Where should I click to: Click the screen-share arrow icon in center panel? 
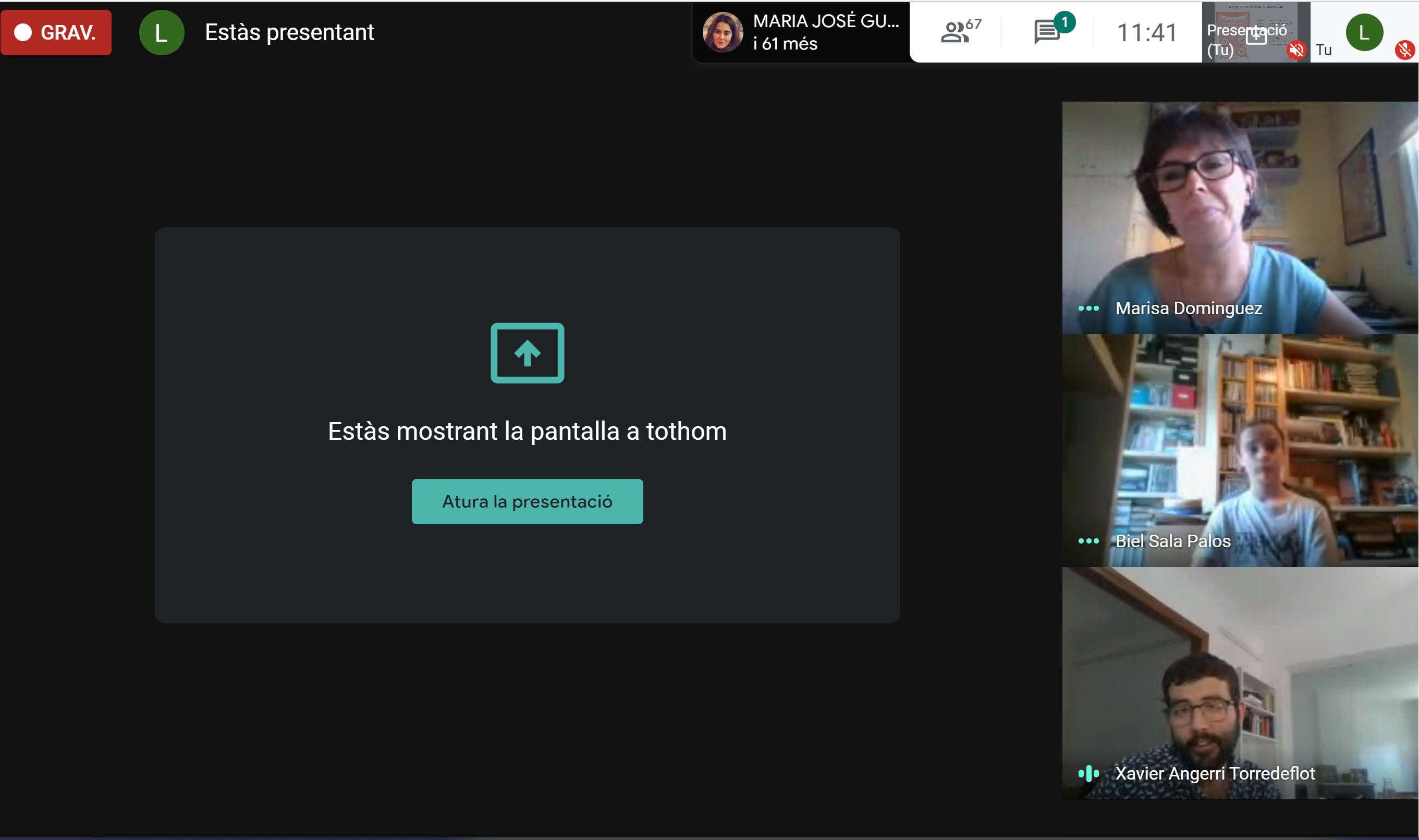click(x=527, y=353)
